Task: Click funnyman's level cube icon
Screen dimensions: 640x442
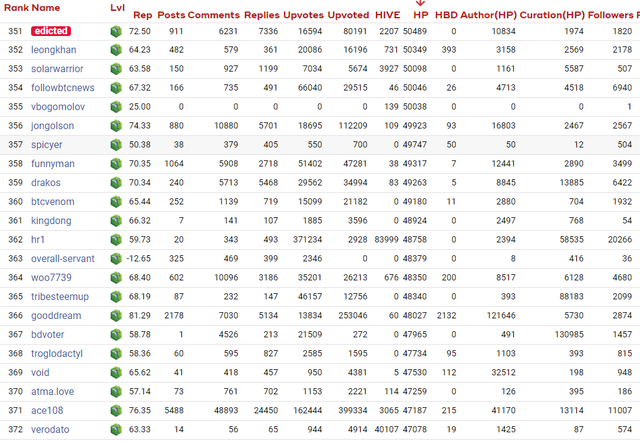Action: pyautogui.click(x=116, y=164)
